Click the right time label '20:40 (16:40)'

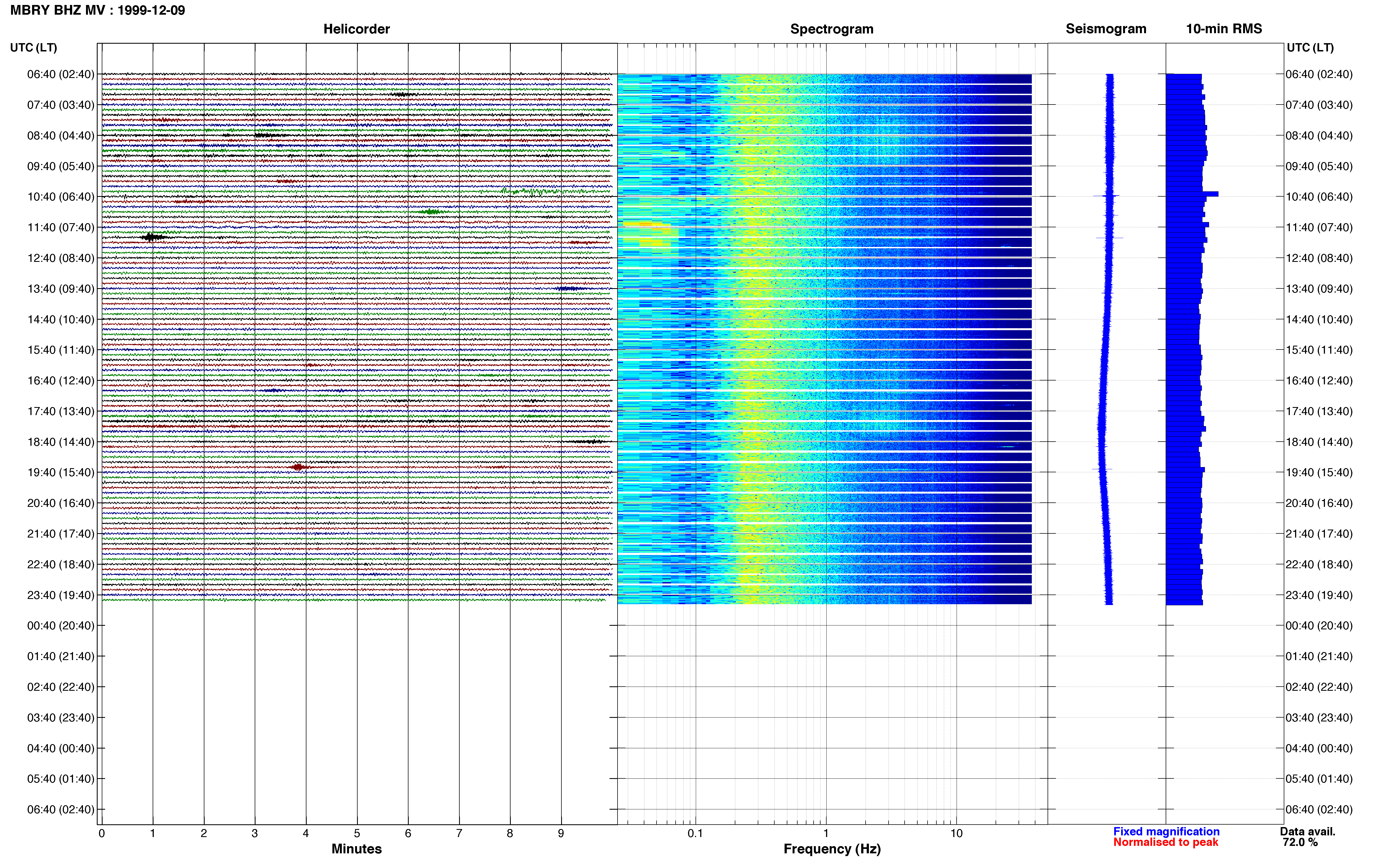pyautogui.click(x=1319, y=503)
